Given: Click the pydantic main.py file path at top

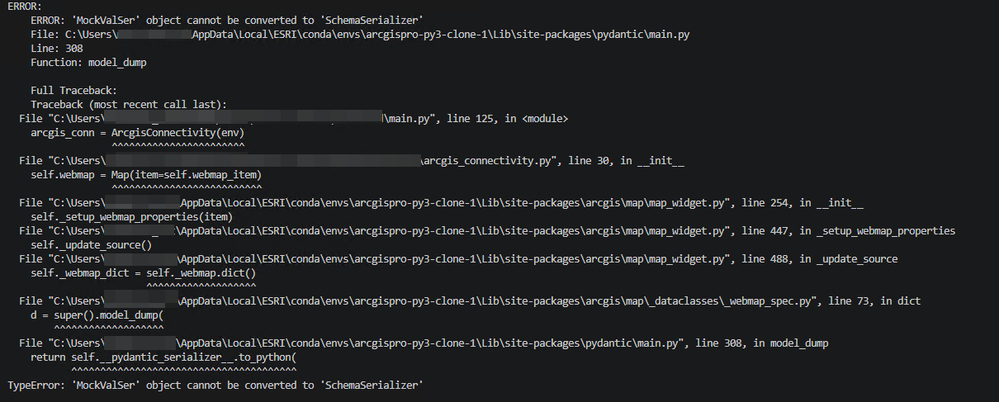Looking at the screenshot, I should coord(360,34).
